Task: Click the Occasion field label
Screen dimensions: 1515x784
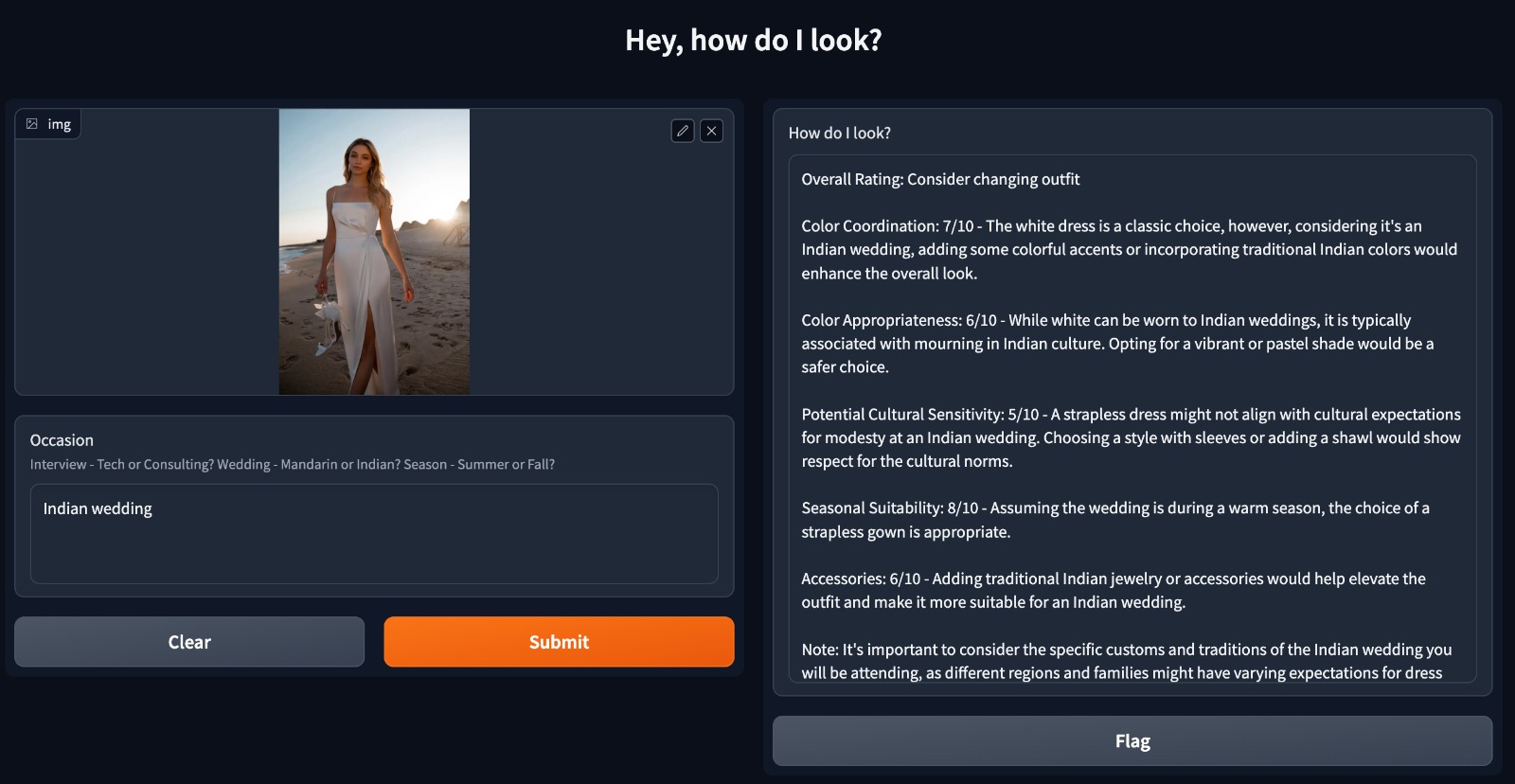Action: pos(62,440)
